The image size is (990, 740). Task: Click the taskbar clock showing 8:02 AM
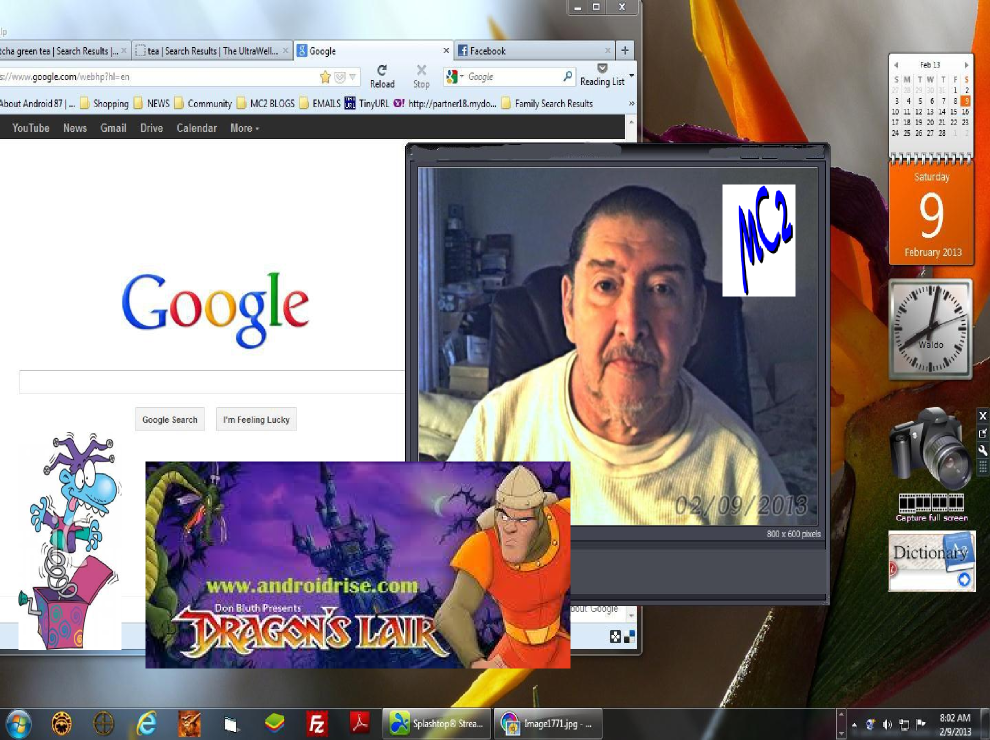(955, 725)
